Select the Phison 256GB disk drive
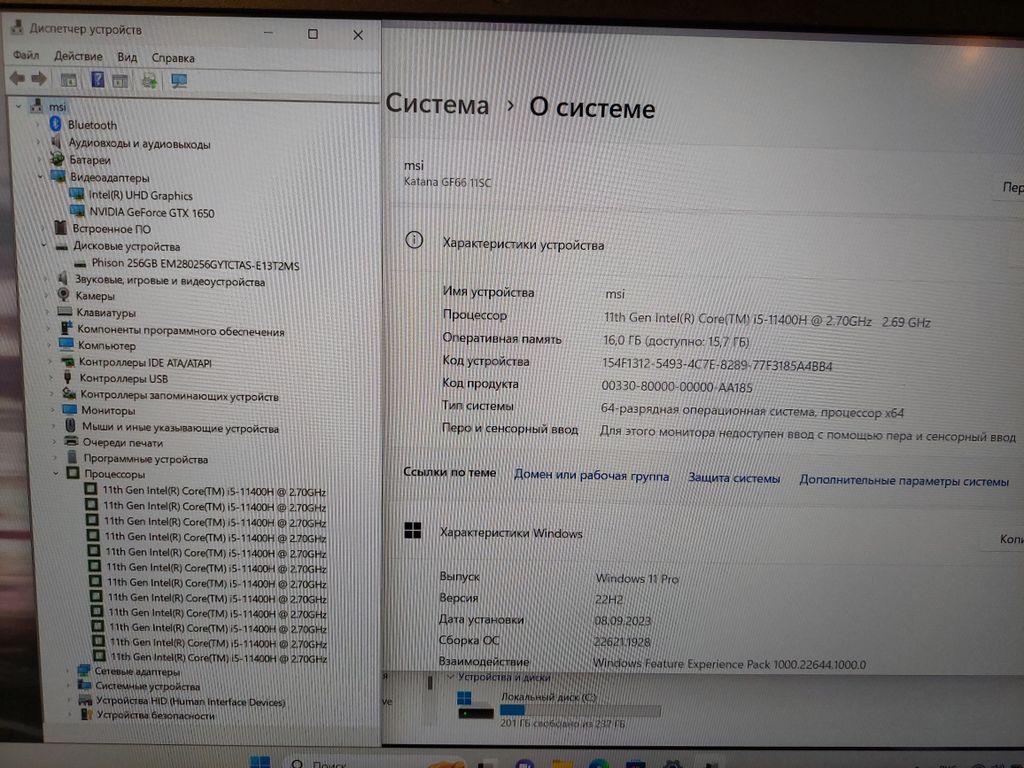The width and height of the screenshot is (1024, 768). pyautogui.click(x=195, y=265)
